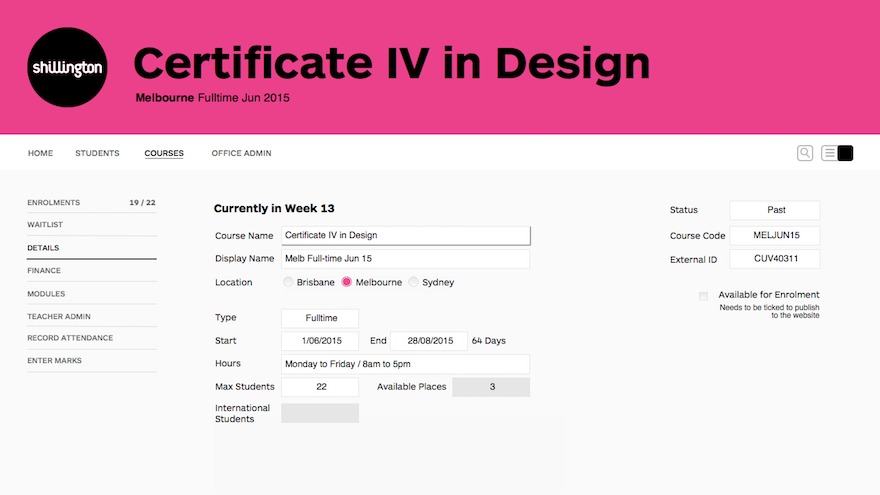Edit the Course Name field
Screen dimensions: 880x495
(406, 235)
